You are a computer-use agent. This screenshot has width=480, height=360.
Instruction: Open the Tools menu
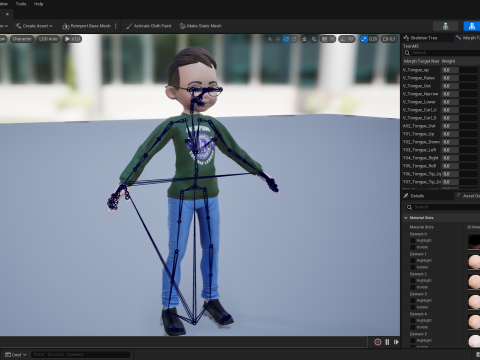tap(21, 4)
